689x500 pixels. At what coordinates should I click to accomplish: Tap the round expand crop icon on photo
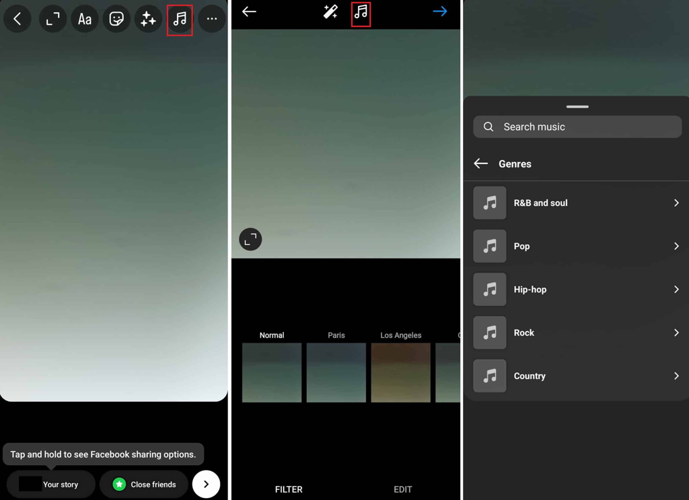tap(250, 239)
